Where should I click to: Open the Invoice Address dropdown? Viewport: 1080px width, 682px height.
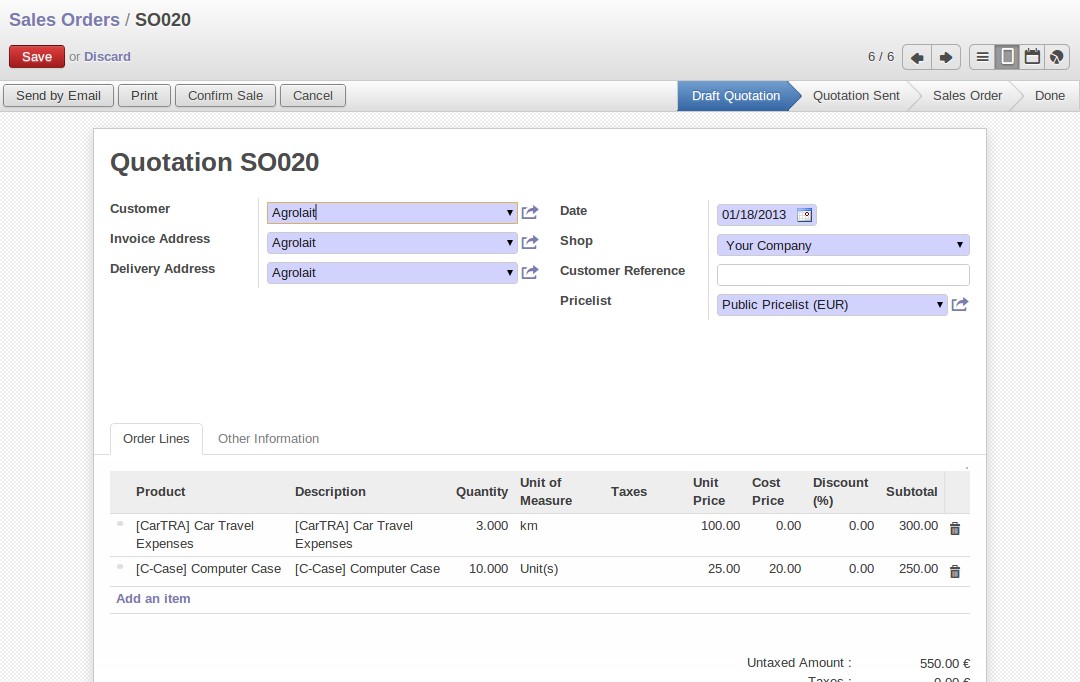point(509,243)
